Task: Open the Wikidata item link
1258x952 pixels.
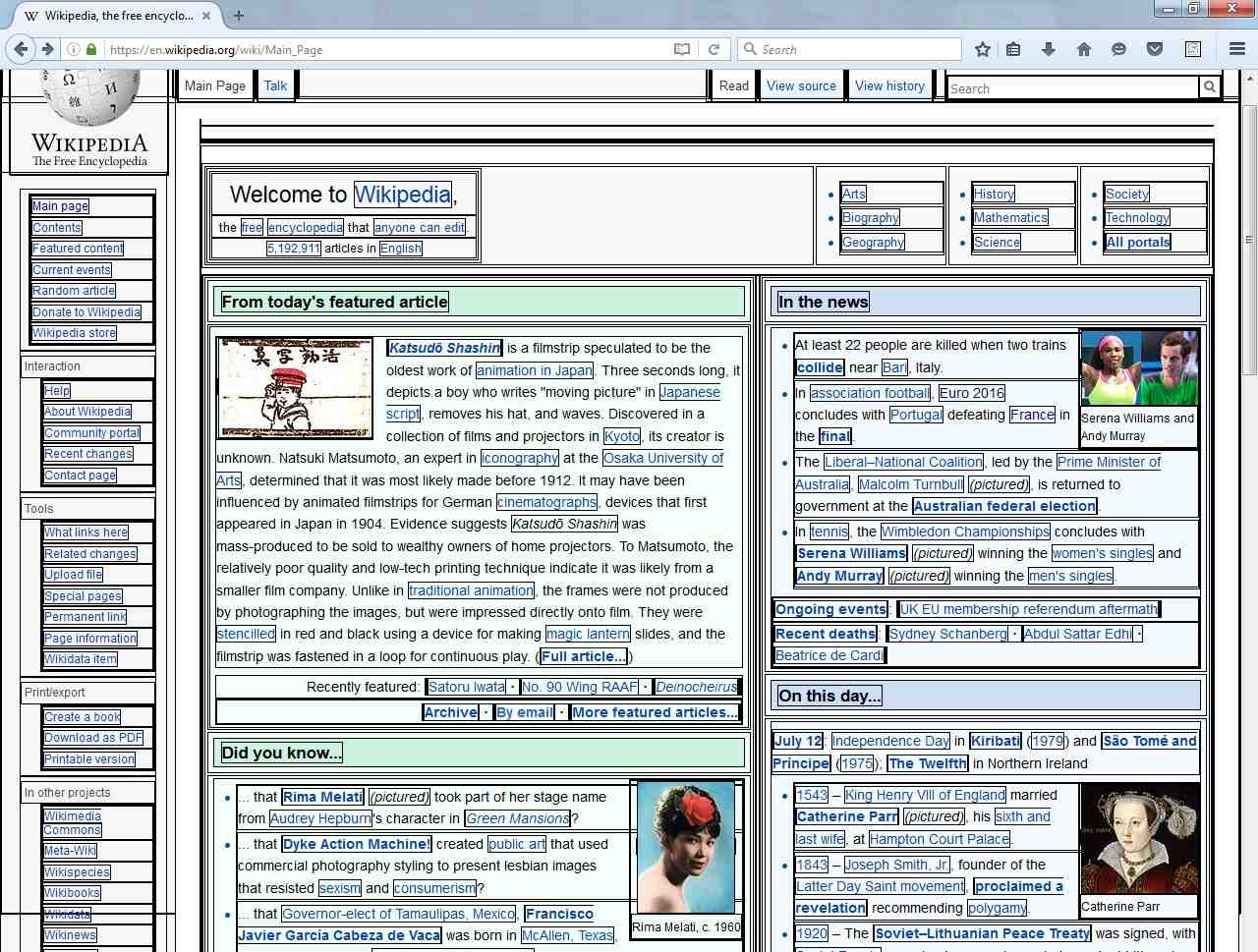Action: [81, 659]
